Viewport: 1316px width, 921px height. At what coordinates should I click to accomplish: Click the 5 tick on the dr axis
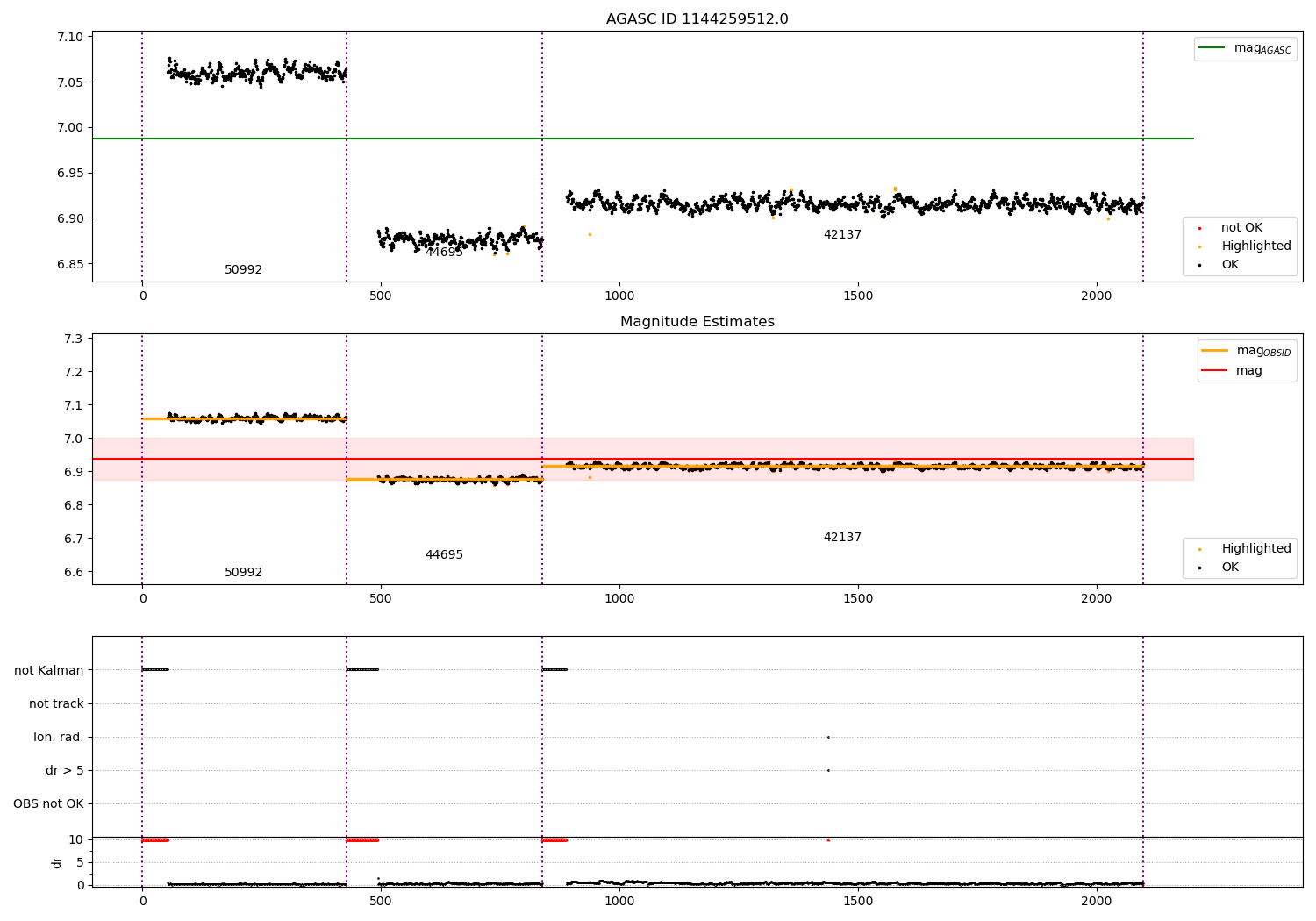[80, 863]
